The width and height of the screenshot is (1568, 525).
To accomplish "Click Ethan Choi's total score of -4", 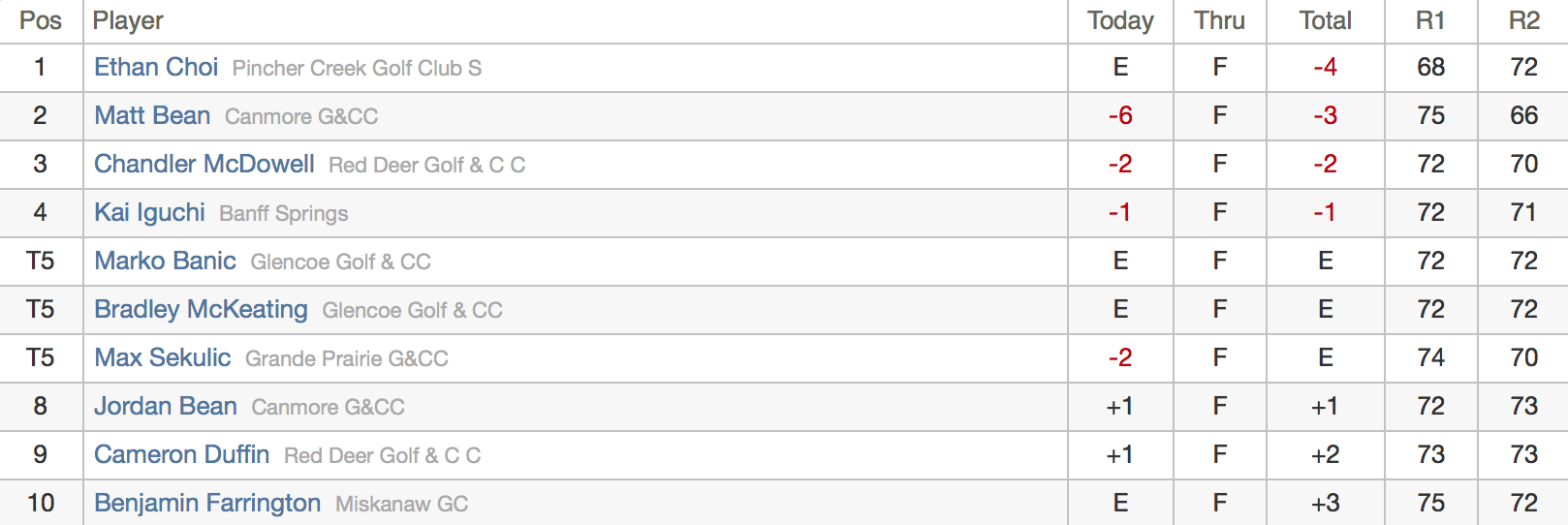I will click(1325, 68).
